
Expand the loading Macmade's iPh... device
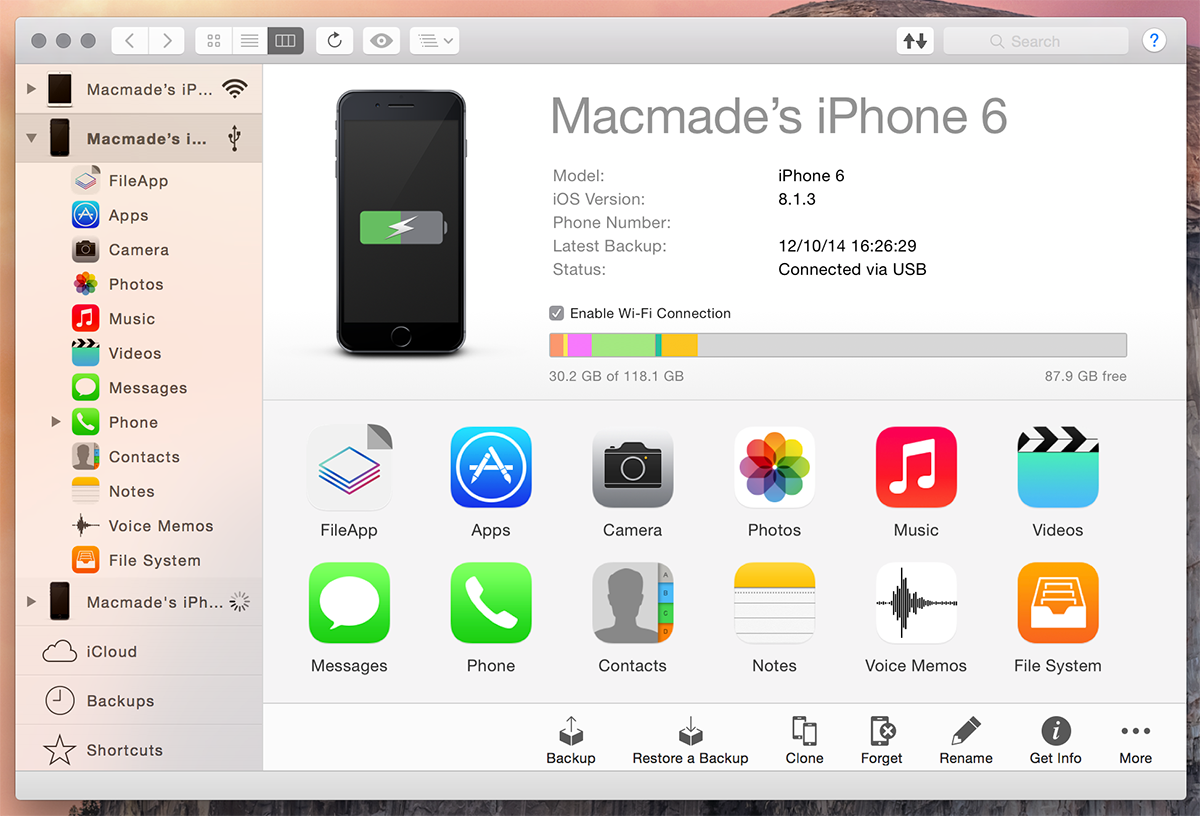click(31, 602)
